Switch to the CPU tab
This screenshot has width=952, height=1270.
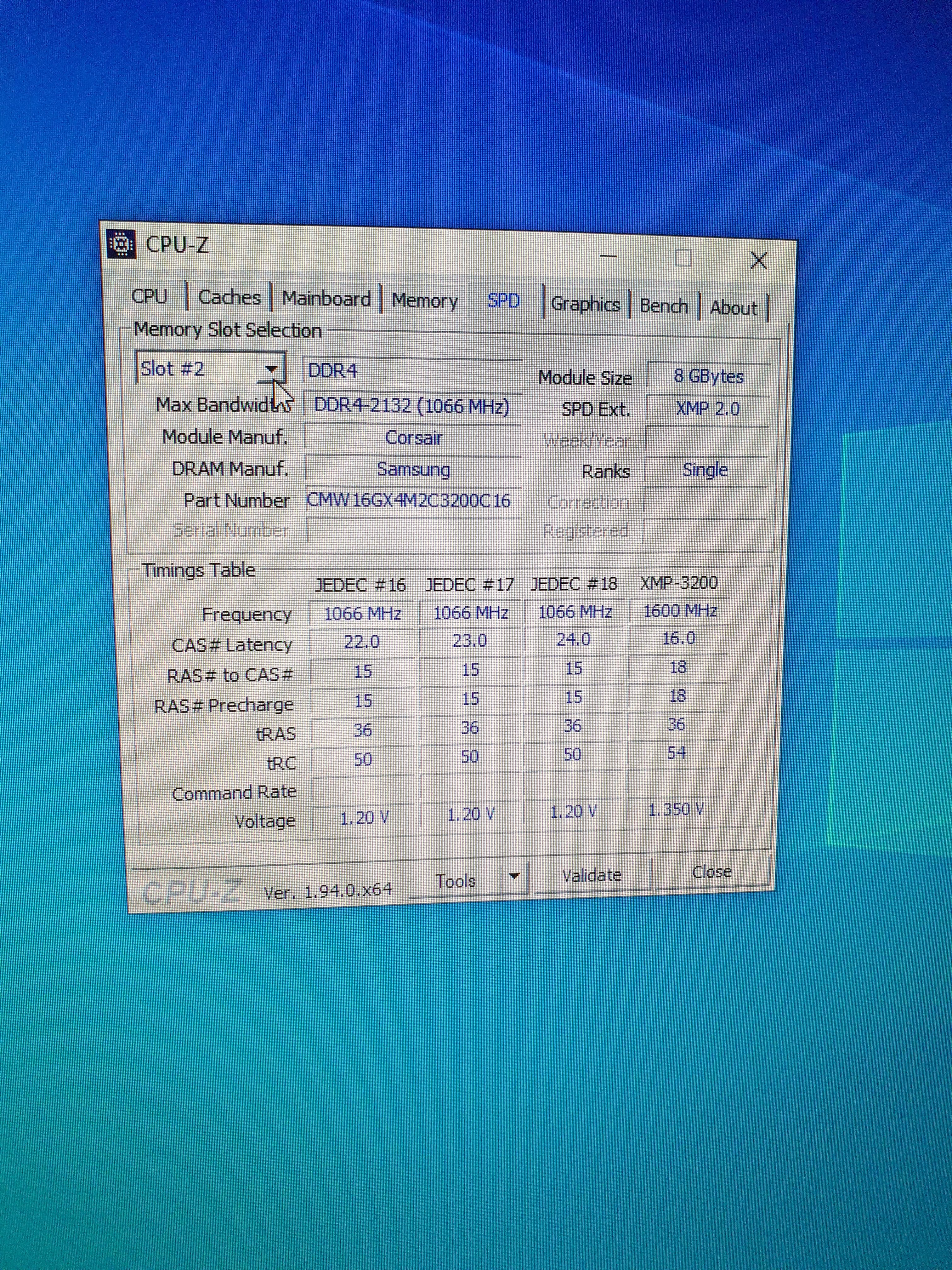150,297
